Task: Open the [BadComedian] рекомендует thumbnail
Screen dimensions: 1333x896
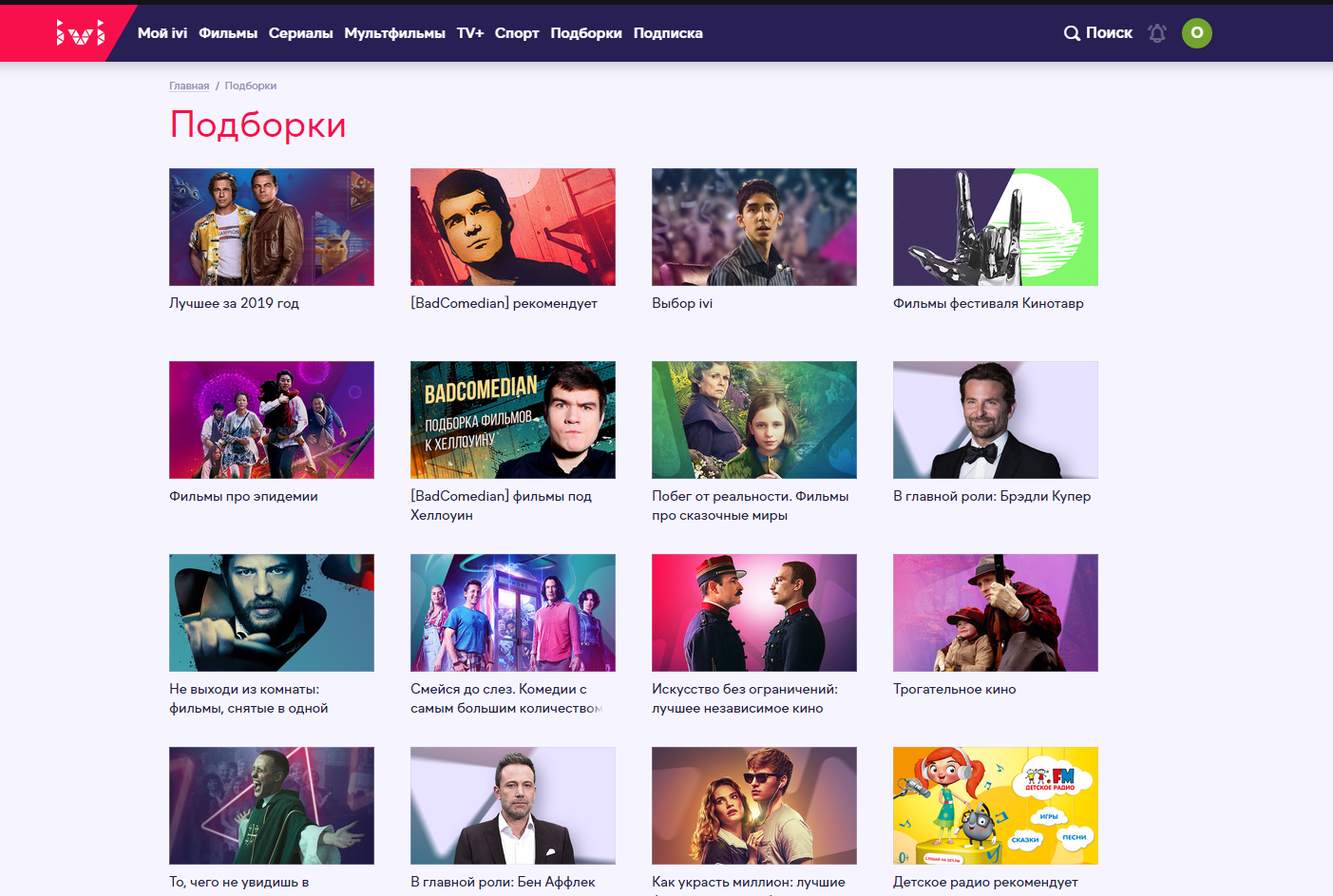Action: click(x=513, y=227)
